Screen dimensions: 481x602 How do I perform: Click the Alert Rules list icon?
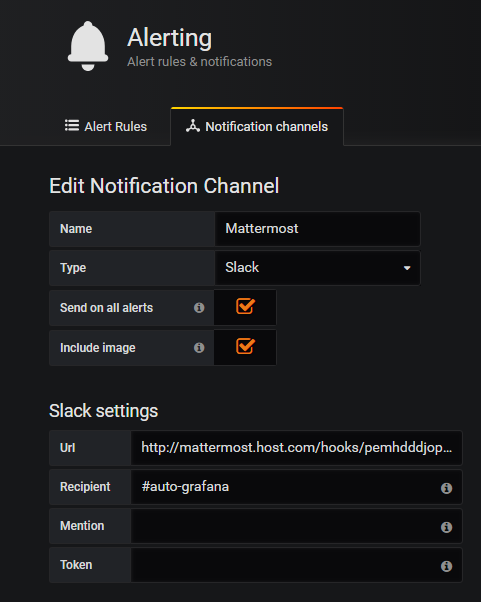click(x=72, y=126)
